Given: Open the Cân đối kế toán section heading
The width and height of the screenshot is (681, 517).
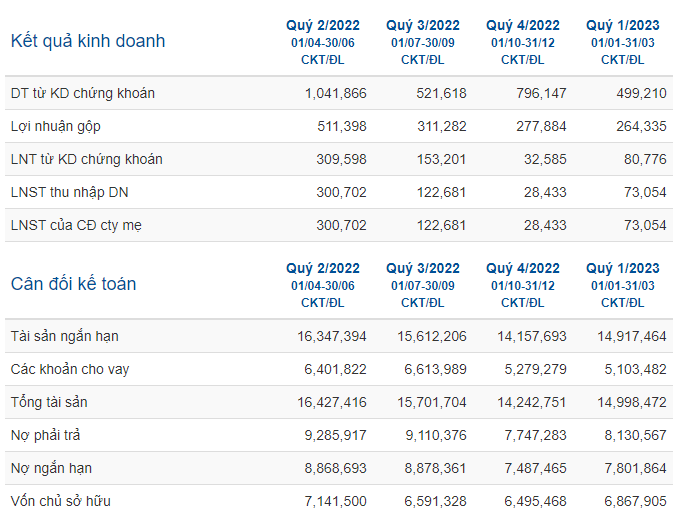Looking at the screenshot, I should [x=73, y=284].
